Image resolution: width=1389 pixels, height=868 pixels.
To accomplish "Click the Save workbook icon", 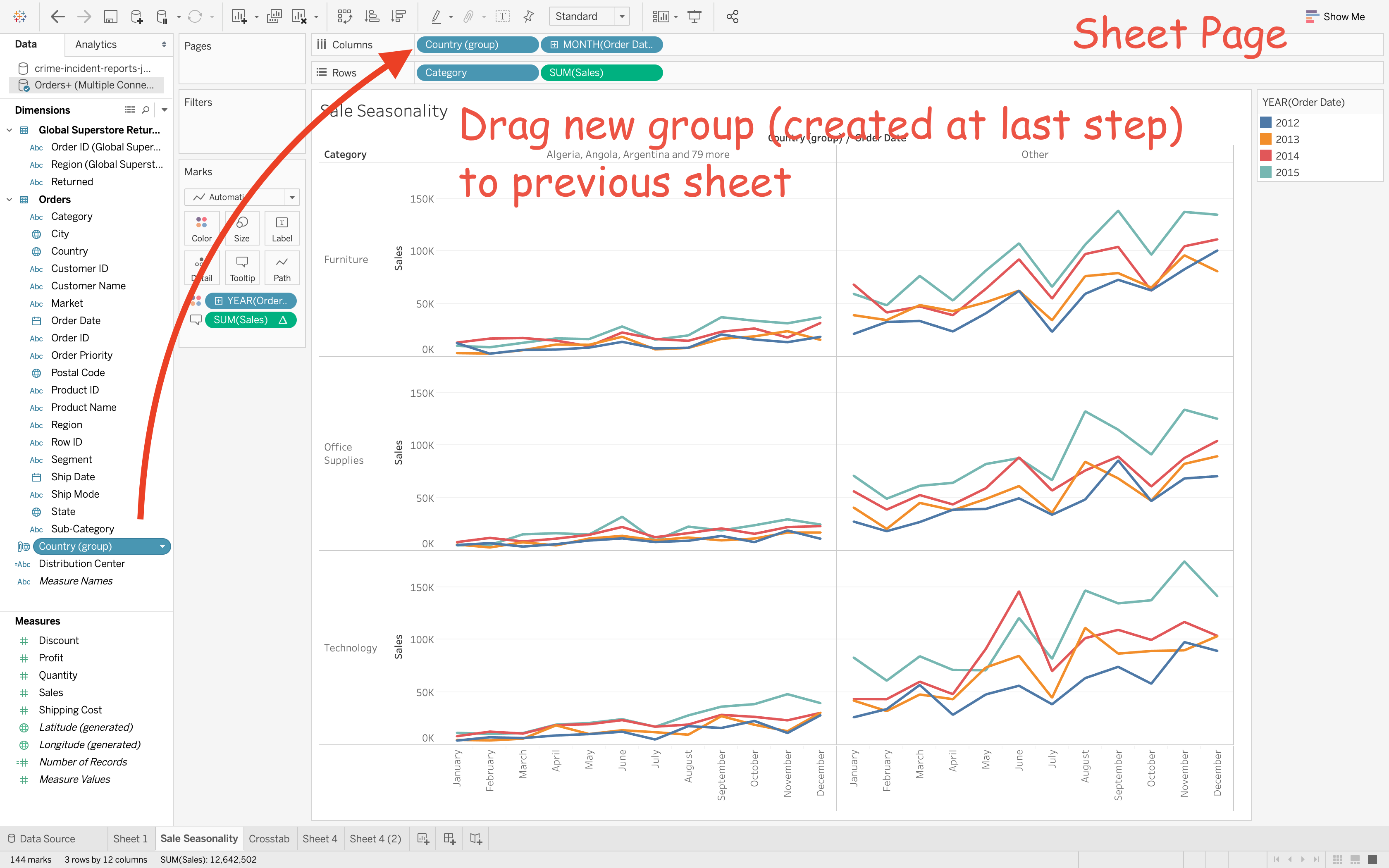I will tap(110, 17).
